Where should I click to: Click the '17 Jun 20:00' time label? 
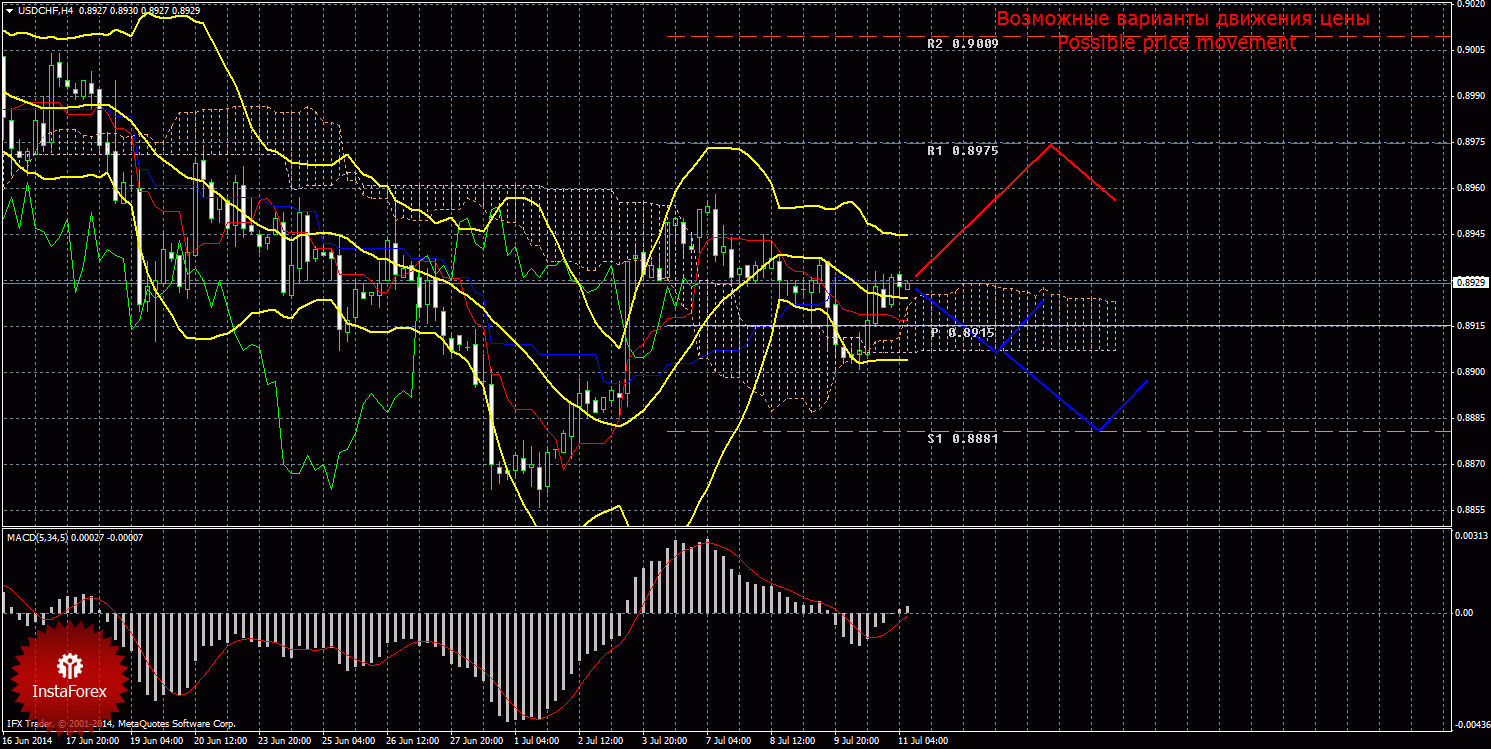tap(92, 742)
